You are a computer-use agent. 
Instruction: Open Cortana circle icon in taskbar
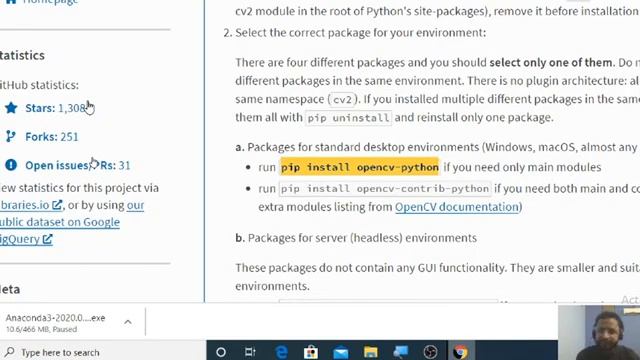point(221,352)
